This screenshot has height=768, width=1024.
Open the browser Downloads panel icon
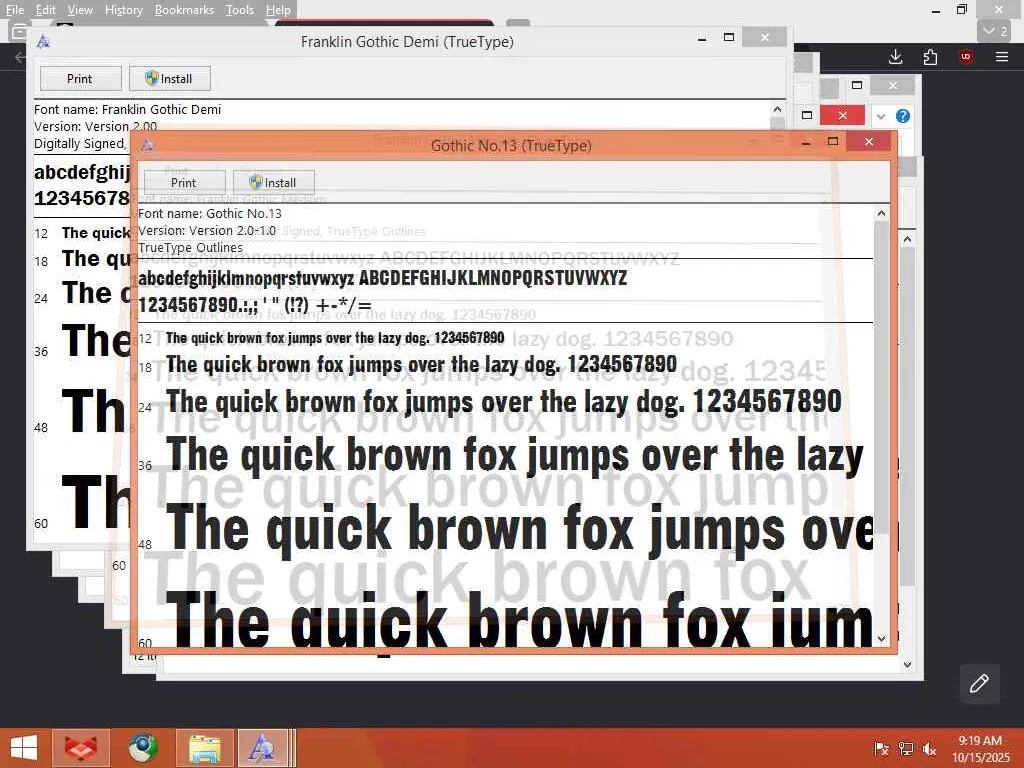pyautogui.click(x=895, y=57)
